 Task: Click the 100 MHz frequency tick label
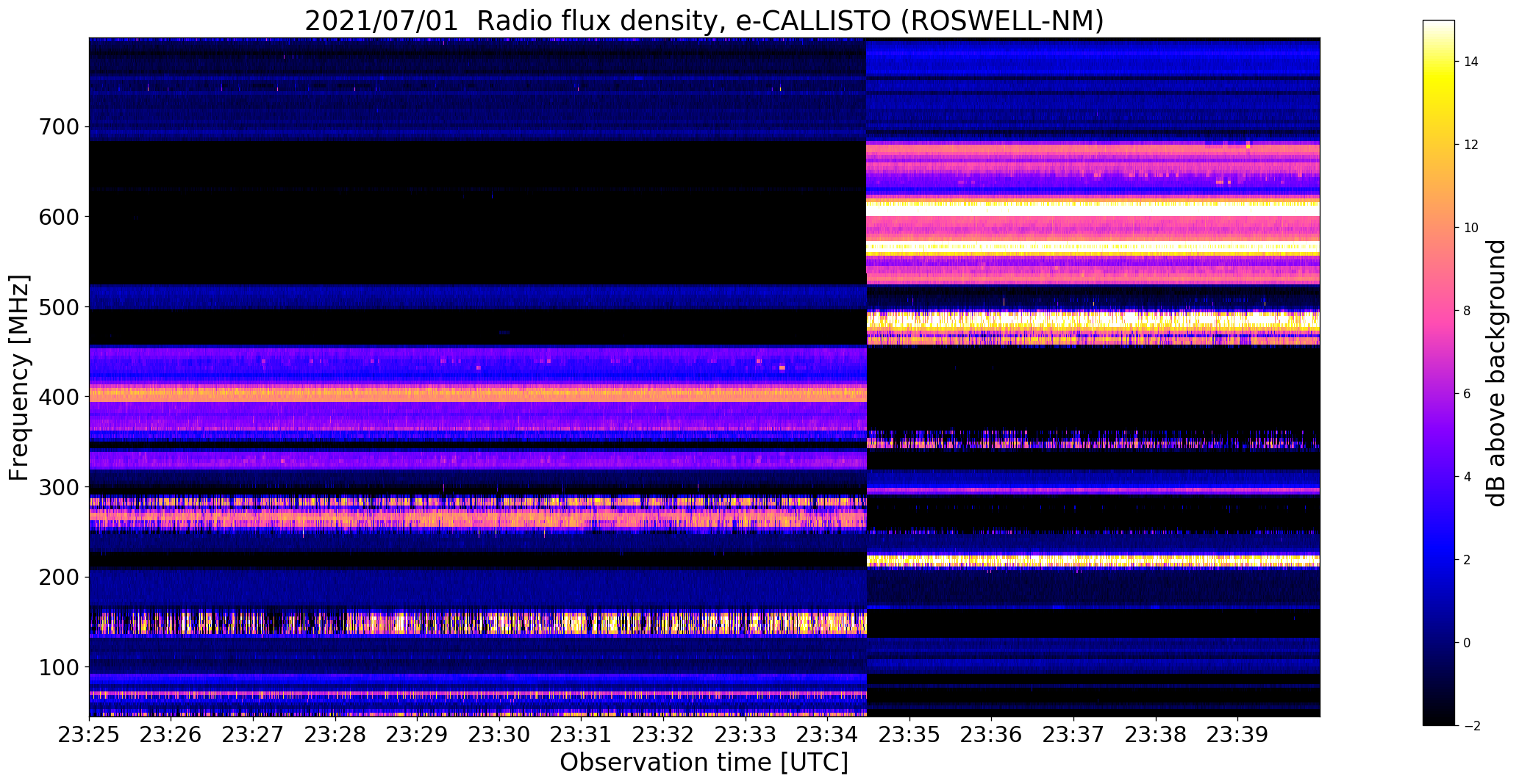(58, 667)
